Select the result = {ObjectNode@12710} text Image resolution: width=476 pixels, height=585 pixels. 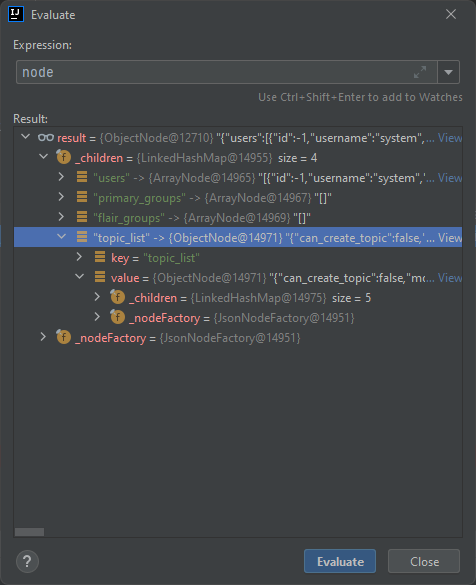[x=135, y=138]
